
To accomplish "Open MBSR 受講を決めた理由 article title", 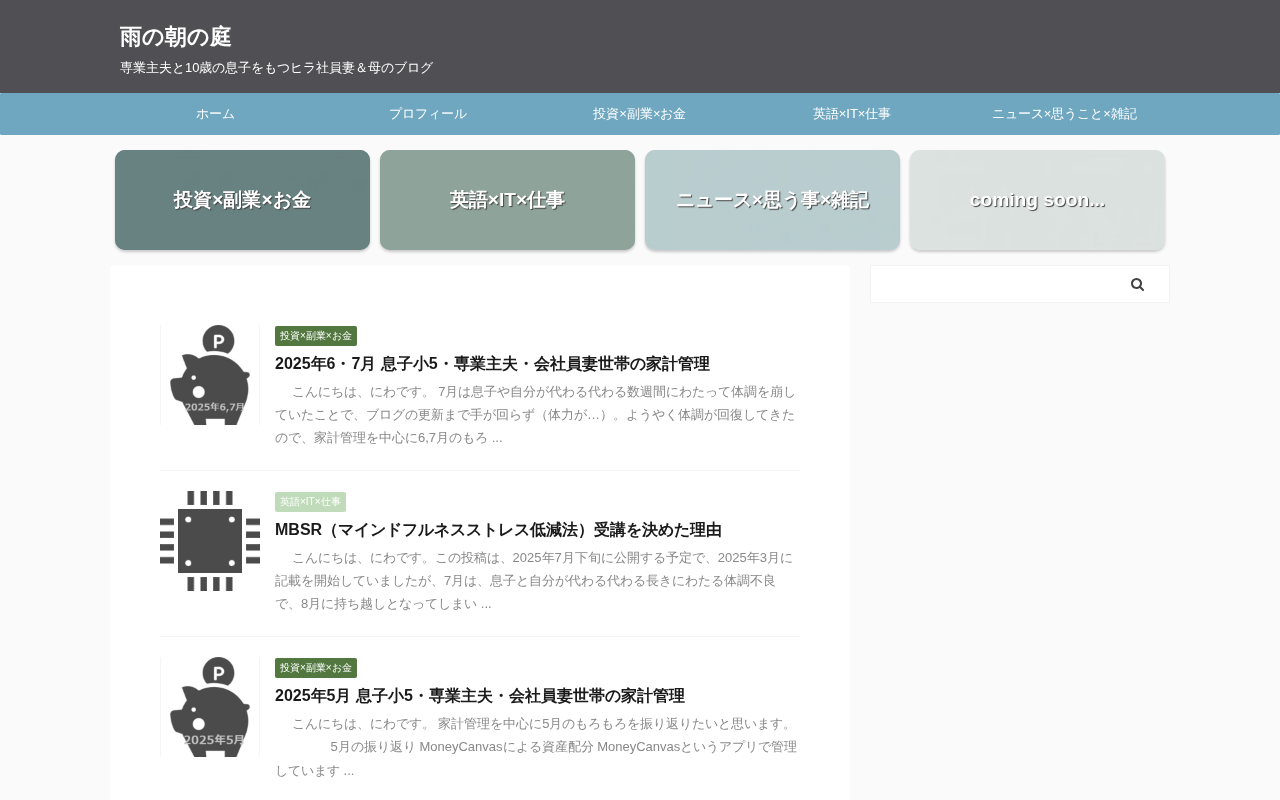I will coord(498,530).
